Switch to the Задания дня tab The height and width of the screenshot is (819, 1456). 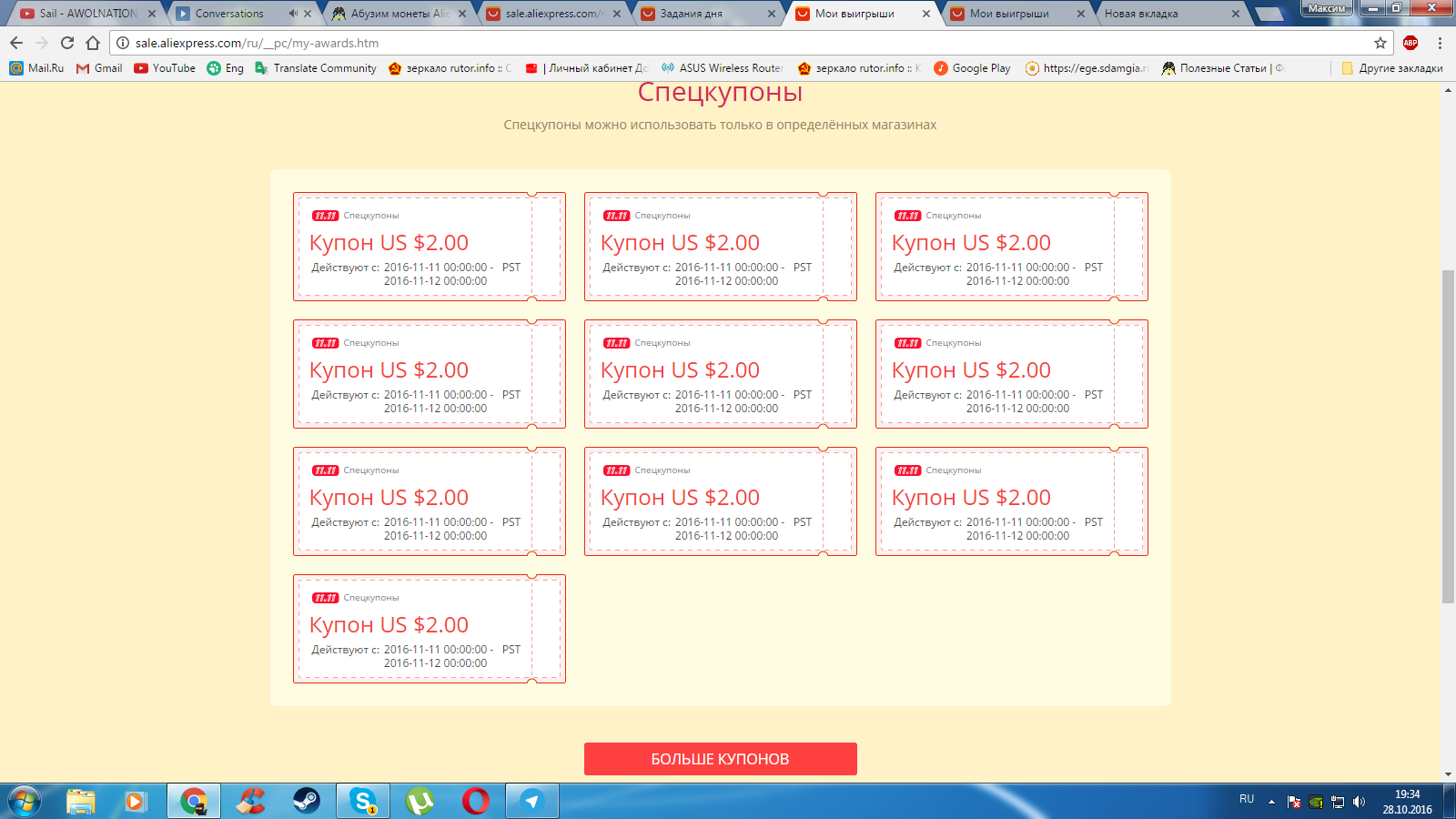(x=692, y=14)
